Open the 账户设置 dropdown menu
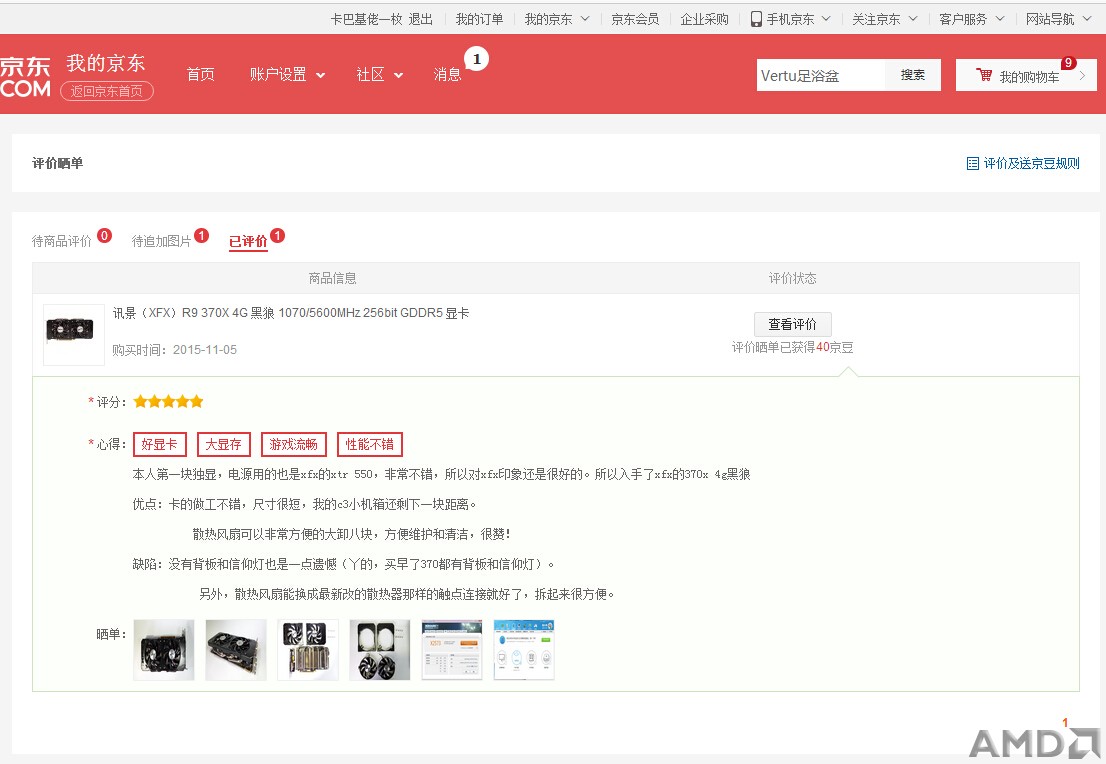The width and height of the screenshot is (1106, 764). 287,75
